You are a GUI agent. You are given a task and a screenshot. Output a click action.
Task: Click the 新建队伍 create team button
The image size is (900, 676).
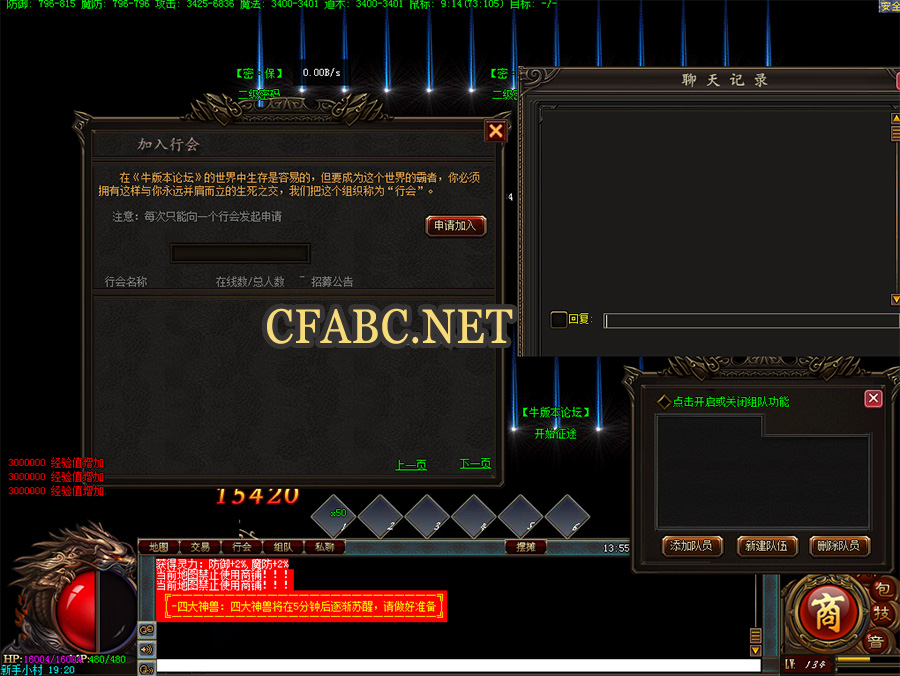click(767, 546)
